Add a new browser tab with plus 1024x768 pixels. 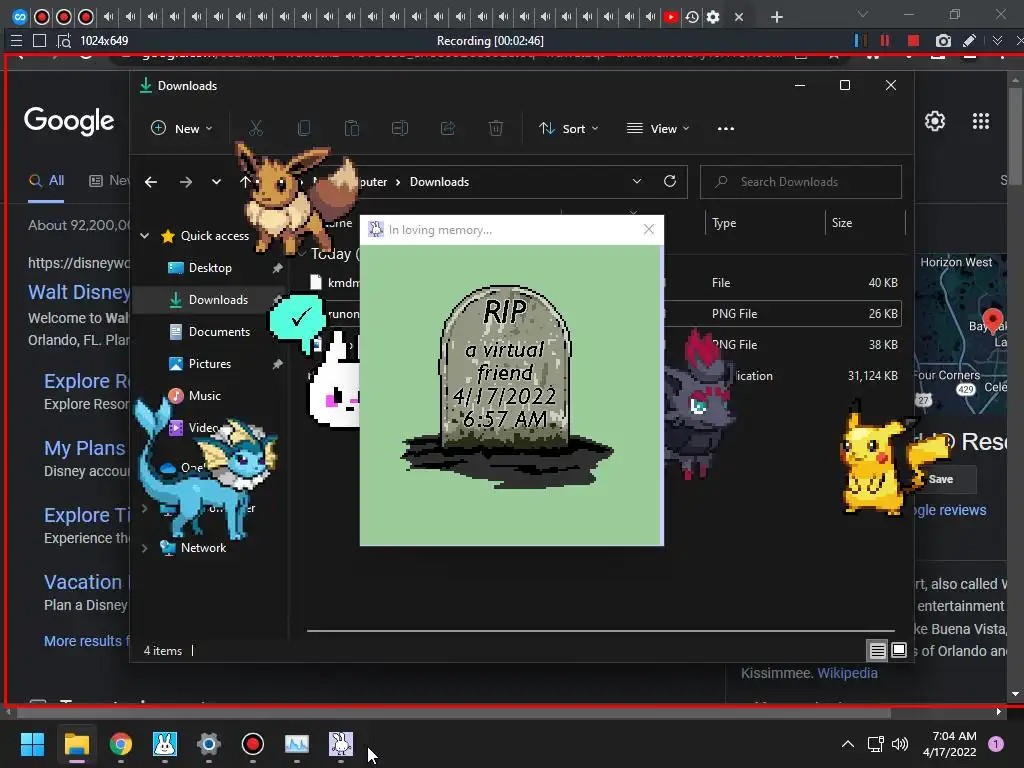[776, 17]
